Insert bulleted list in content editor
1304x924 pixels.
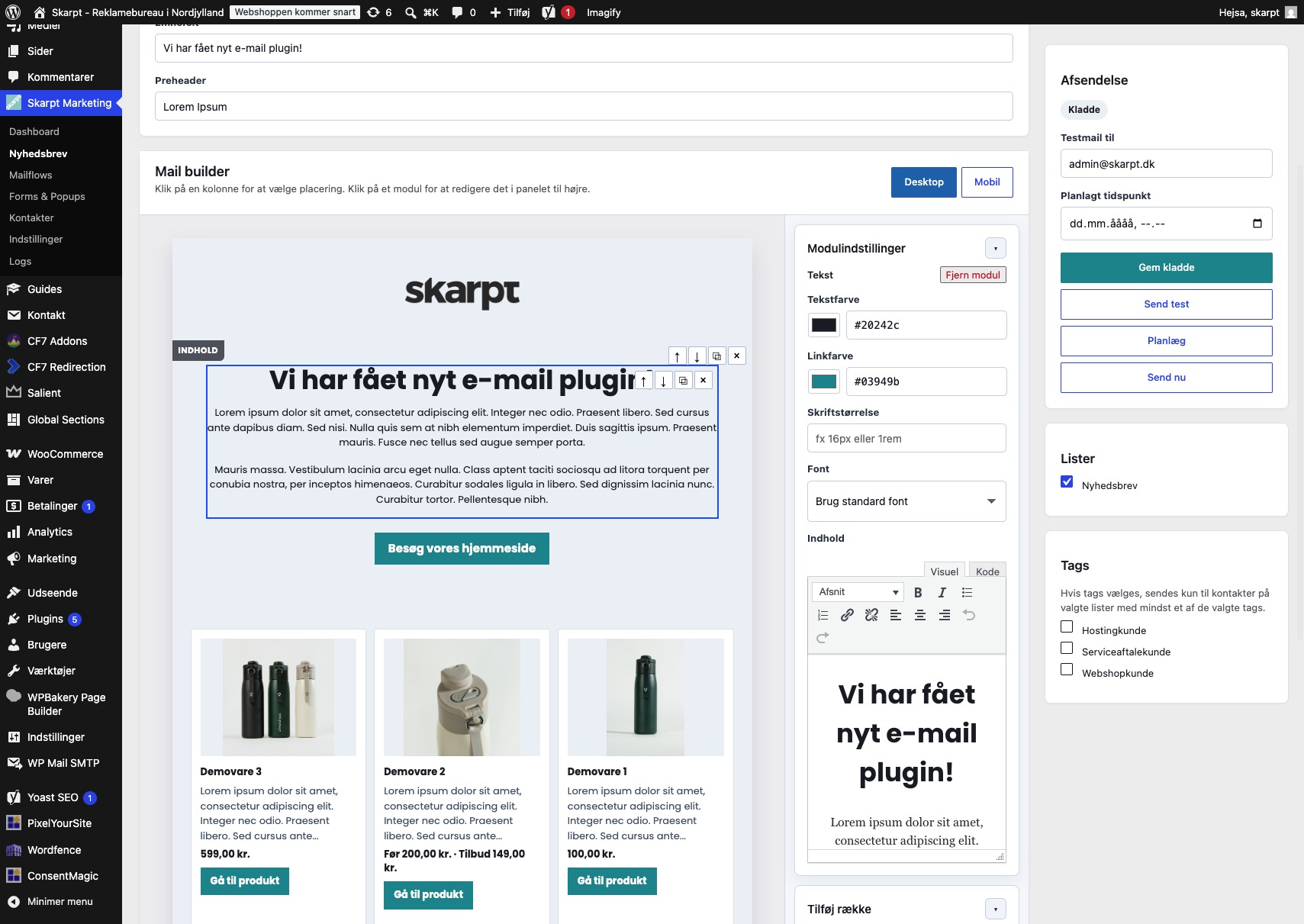(x=967, y=592)
